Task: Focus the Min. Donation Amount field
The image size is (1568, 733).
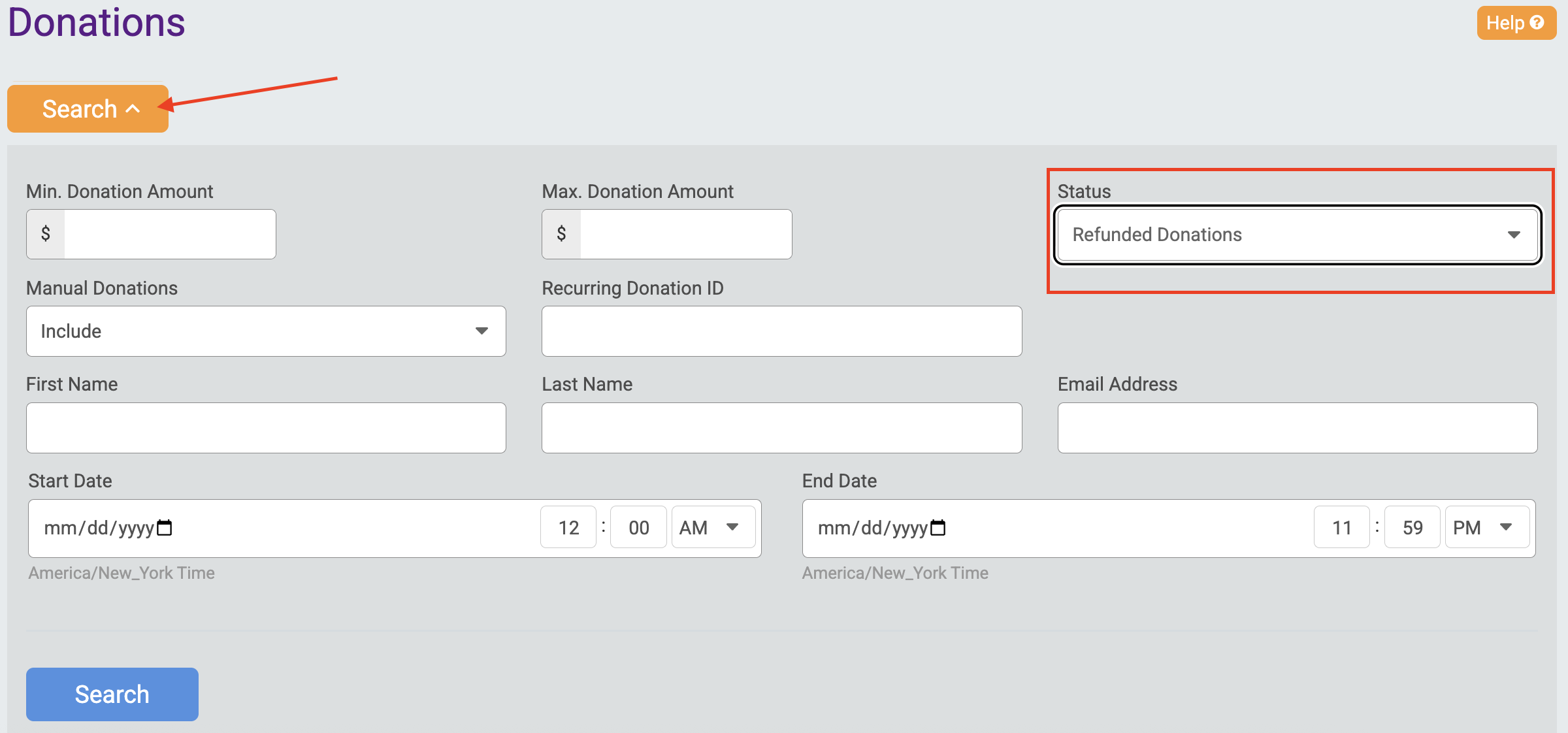Action: [169, 234]
